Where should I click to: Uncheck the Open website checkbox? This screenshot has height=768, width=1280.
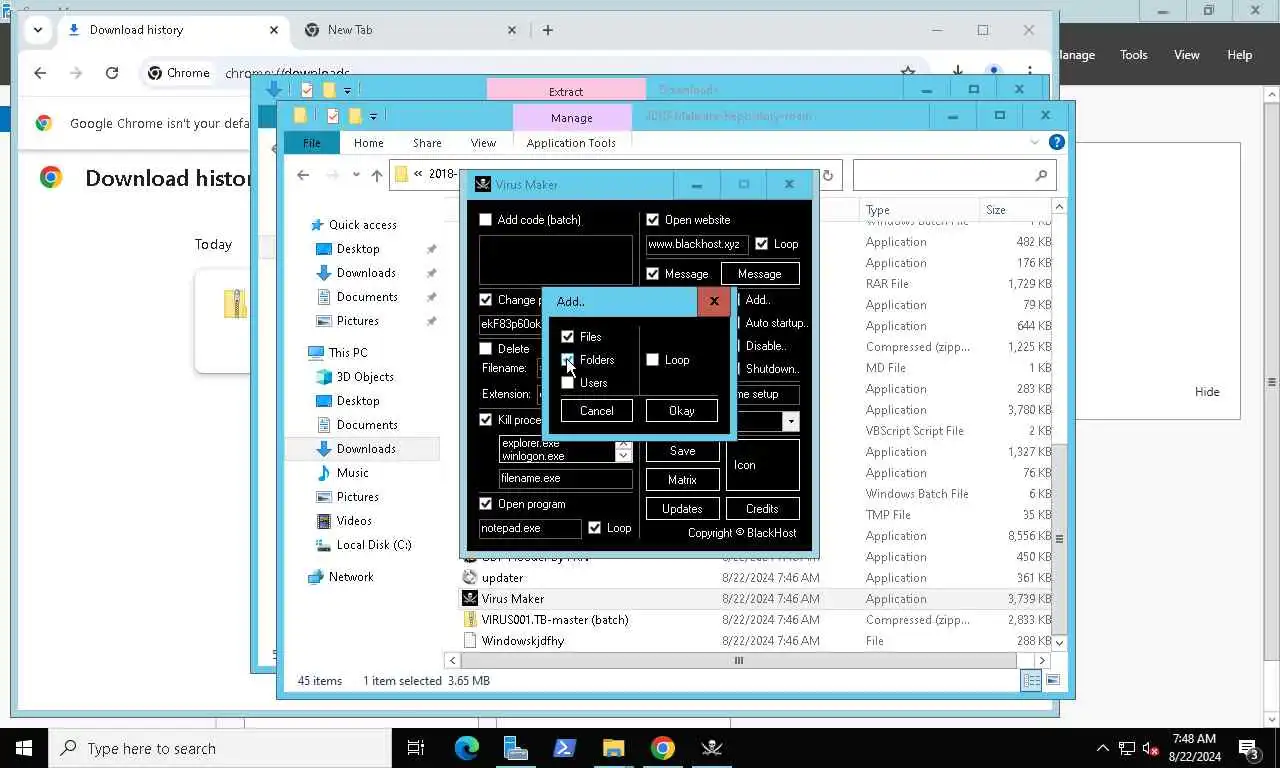(652, 220)
